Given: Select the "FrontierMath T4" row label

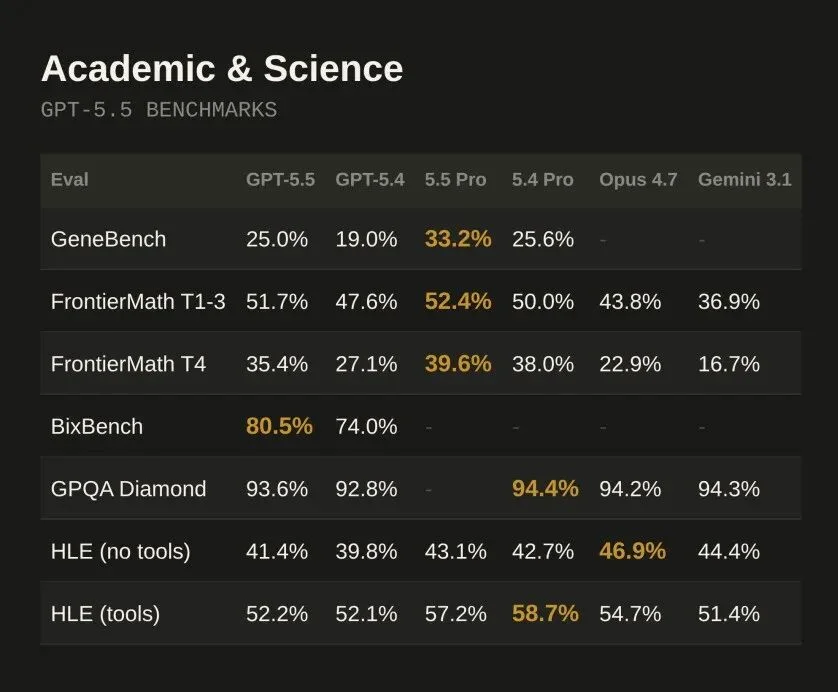Looking at the screenshot, I should click(x=128, y=364).
